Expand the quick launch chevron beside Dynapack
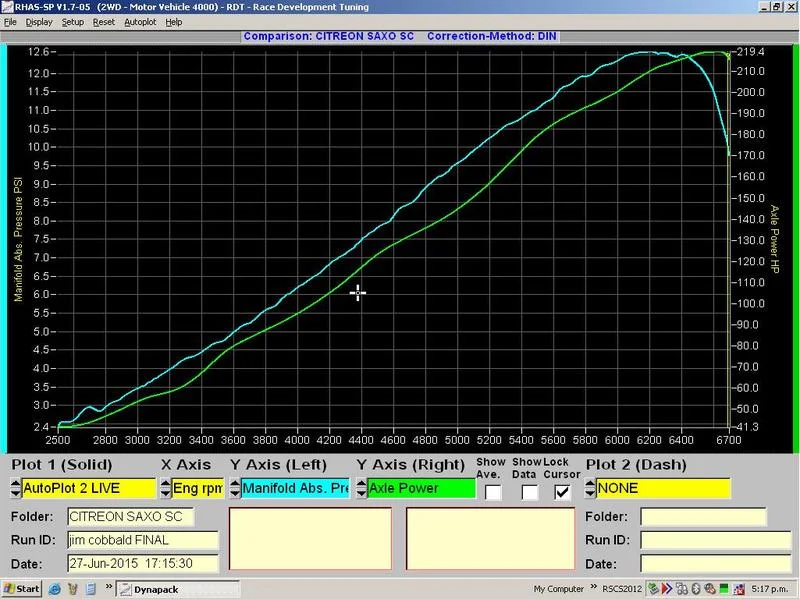This screenshot has height=599, width=800. pos(109,587)
